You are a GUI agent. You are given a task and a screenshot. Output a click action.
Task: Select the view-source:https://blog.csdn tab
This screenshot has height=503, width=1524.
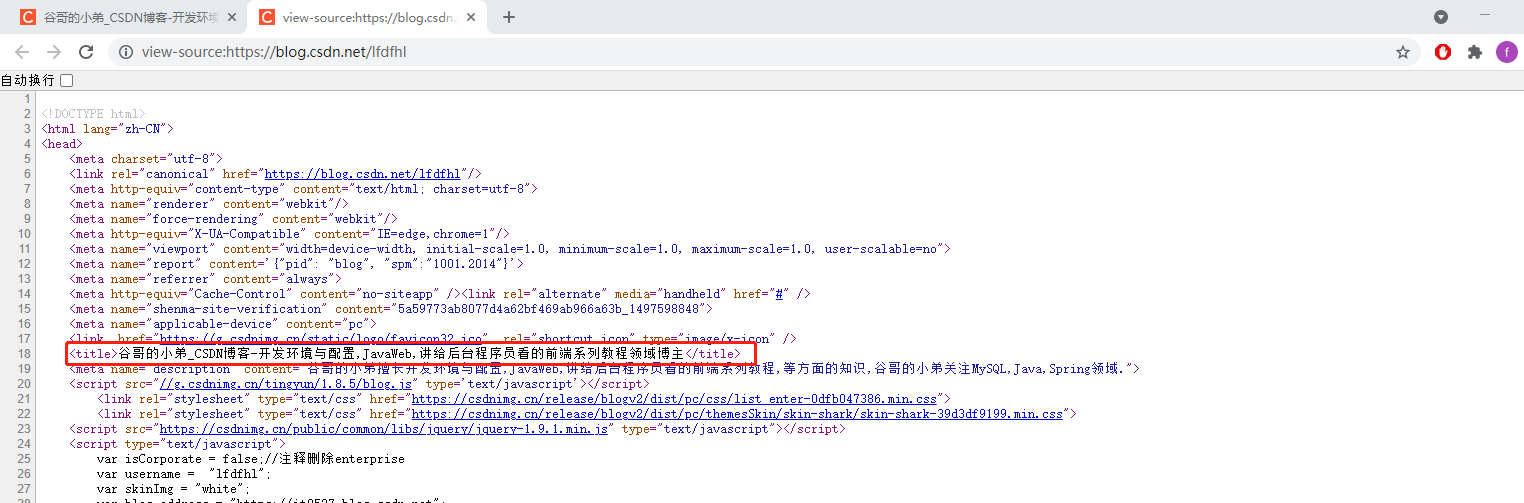point(368,17)
